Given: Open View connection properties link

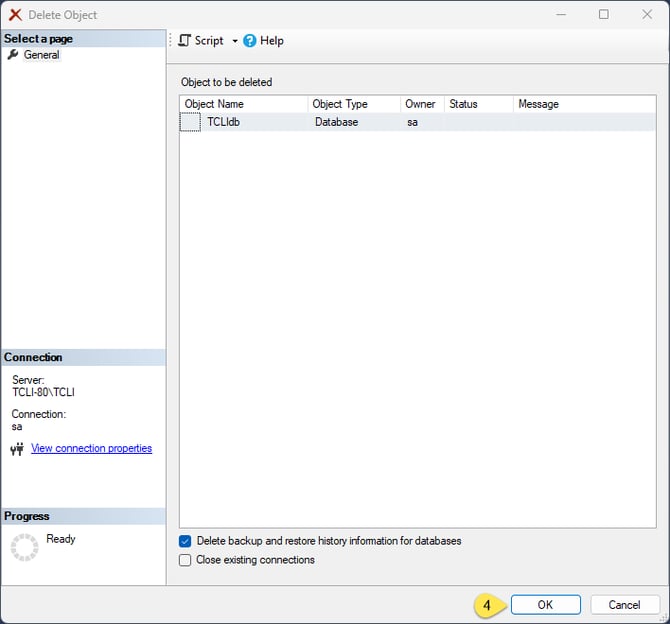Looking at the screenshot, I should (x=91, y=448).
